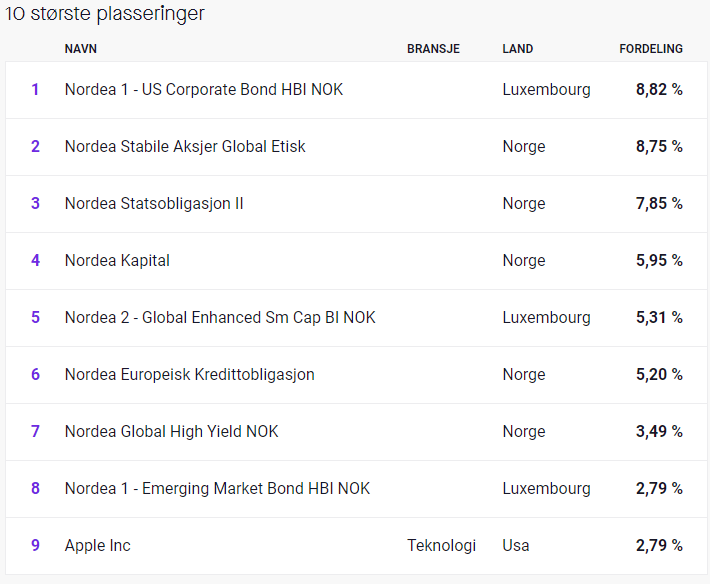Click the Usa country cell
The width and height of the screenshot is (710, 584).
tap(516, 546)
